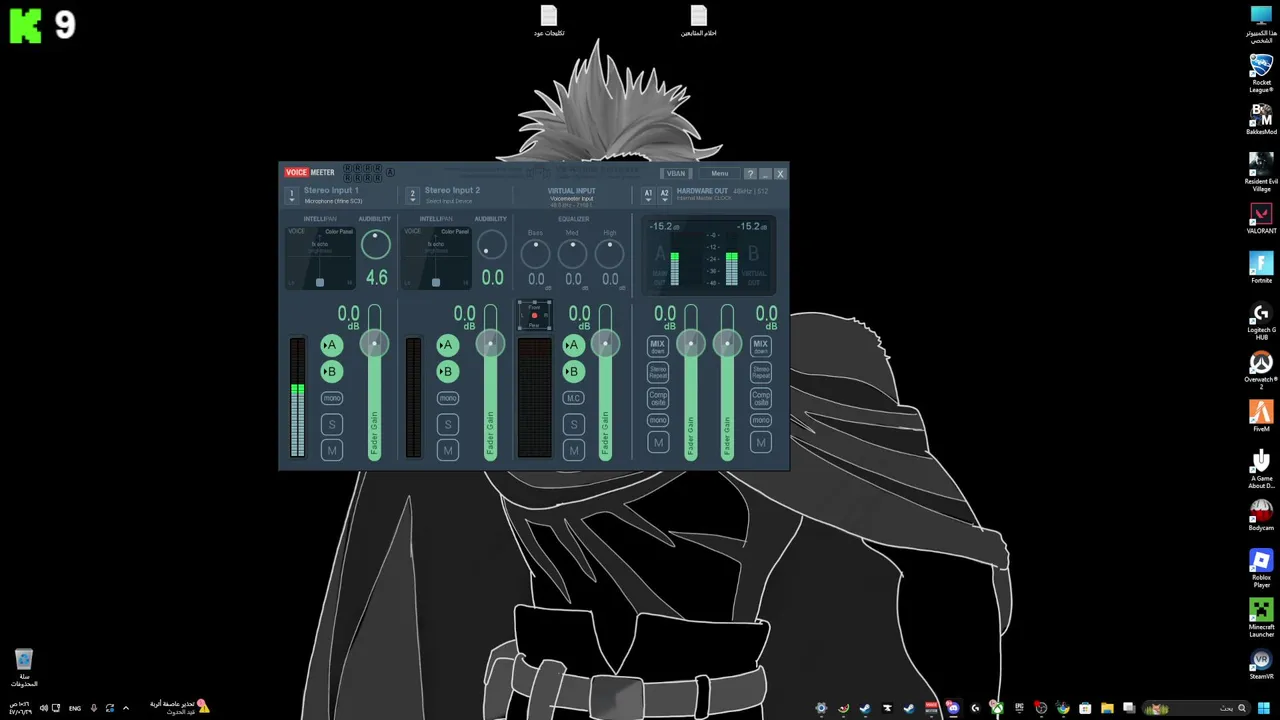Open Logitech G HUB desktop shortcut
This screenshot has height=720, width=1280.
click(x=1261, y=321)
